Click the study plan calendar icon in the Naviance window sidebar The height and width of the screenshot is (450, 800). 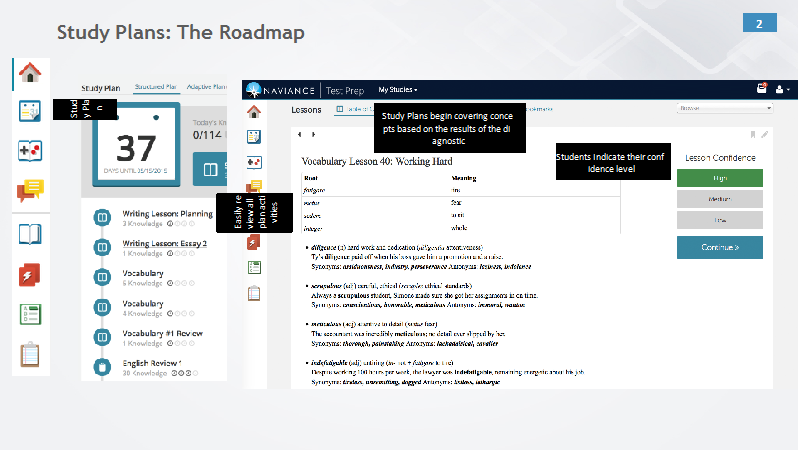(x=254, y=137)
